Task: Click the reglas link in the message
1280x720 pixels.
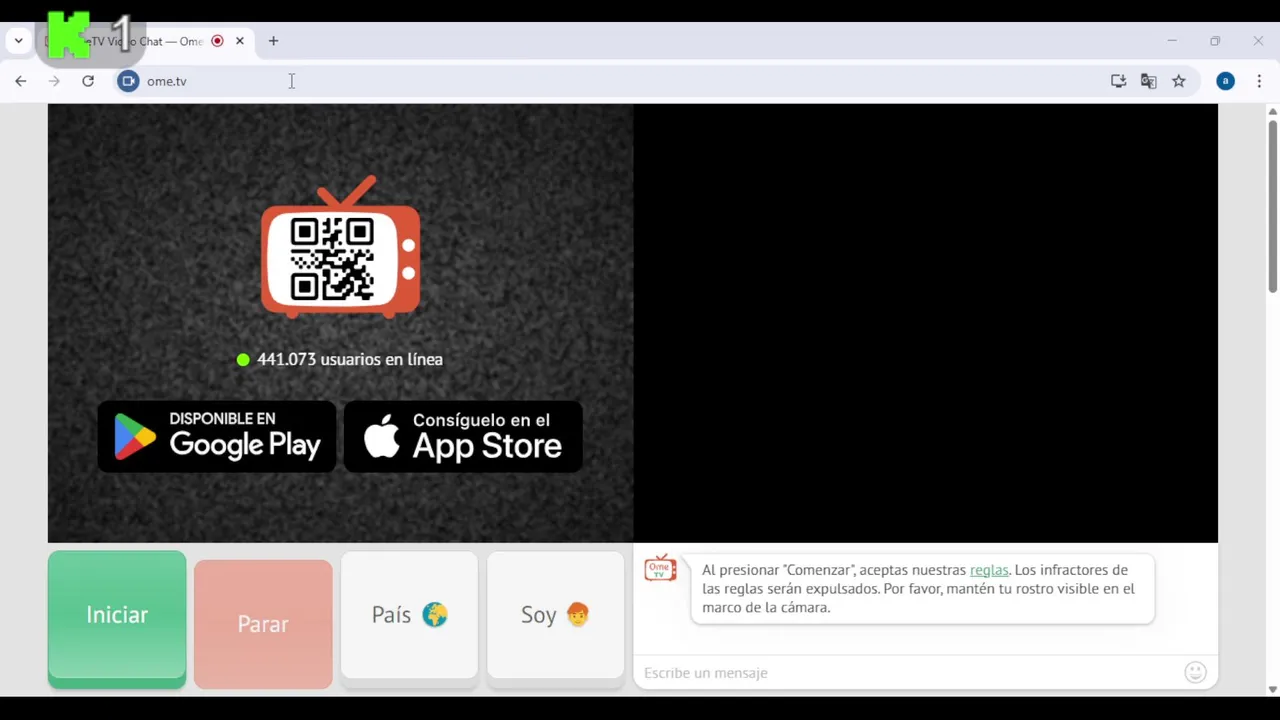Action: 989,570
